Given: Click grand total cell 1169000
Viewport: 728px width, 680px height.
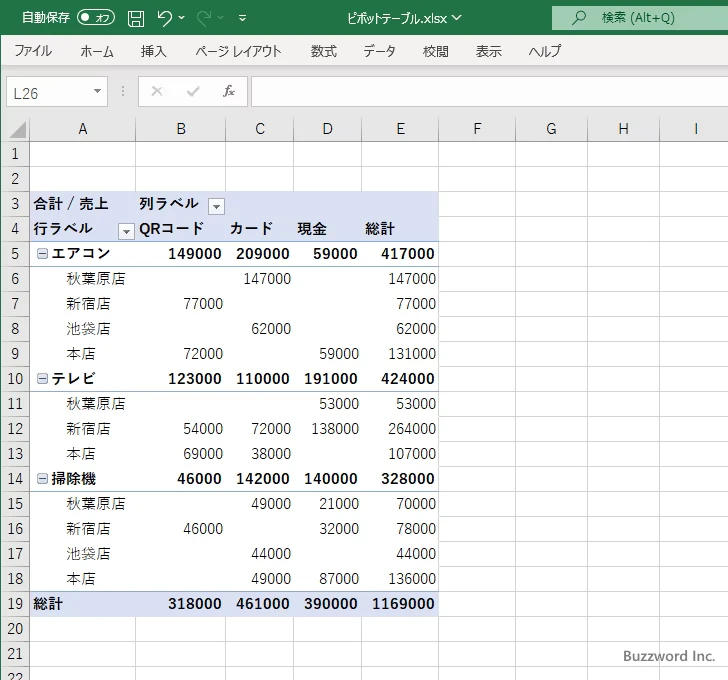Looking at the screenshot, I should pyautogui.click(x=400, y=604).
